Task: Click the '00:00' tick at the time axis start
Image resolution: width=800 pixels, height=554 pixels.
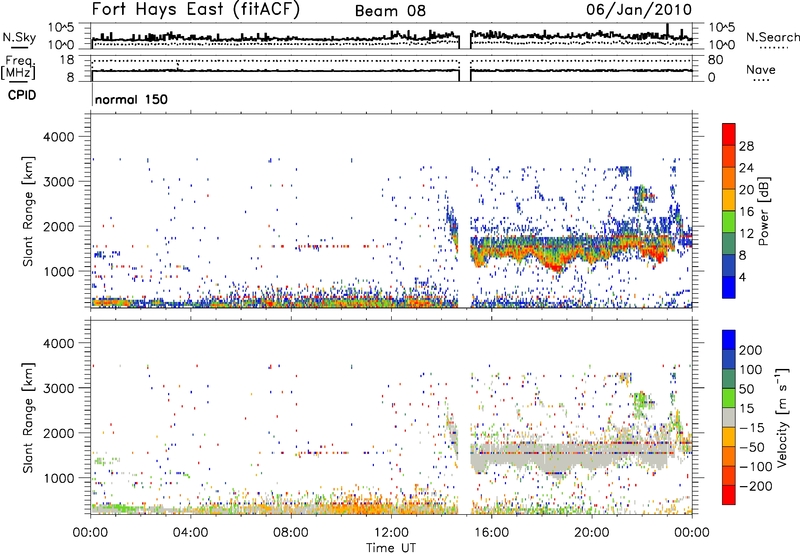Action: [91, 533]
